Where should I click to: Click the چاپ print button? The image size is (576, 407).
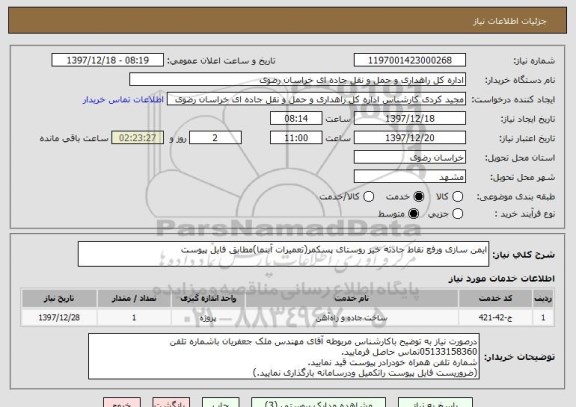point(220,402)
